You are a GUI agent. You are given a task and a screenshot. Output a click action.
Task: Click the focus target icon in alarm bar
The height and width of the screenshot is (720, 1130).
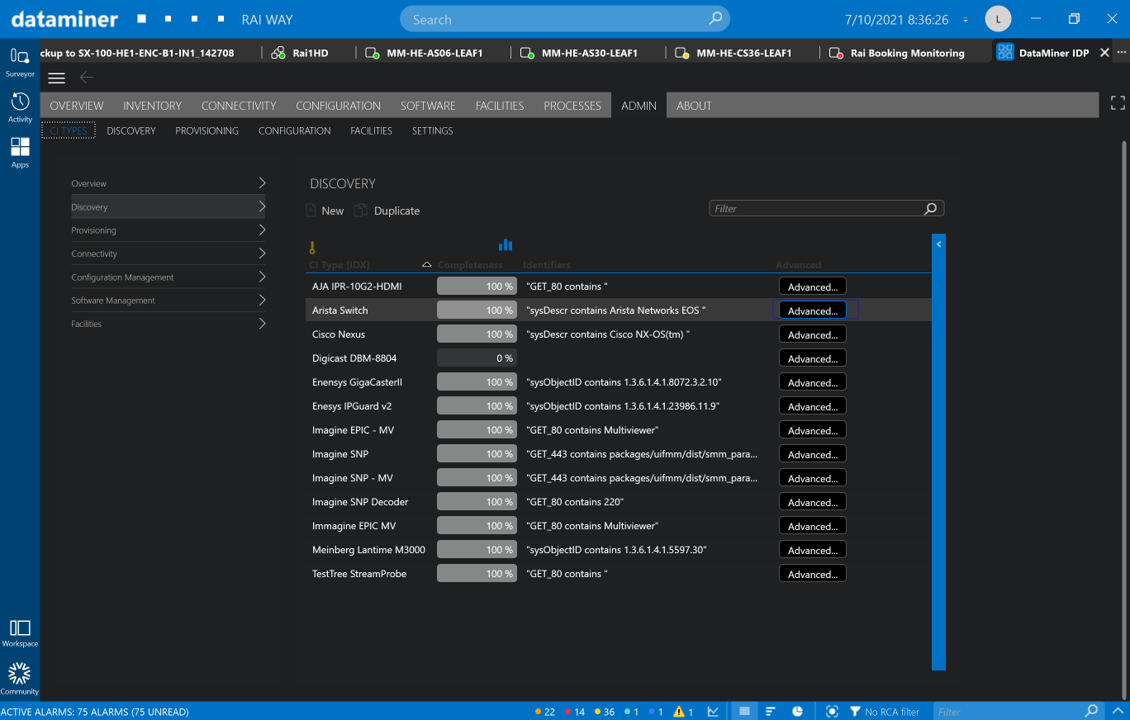click(832, 711)
